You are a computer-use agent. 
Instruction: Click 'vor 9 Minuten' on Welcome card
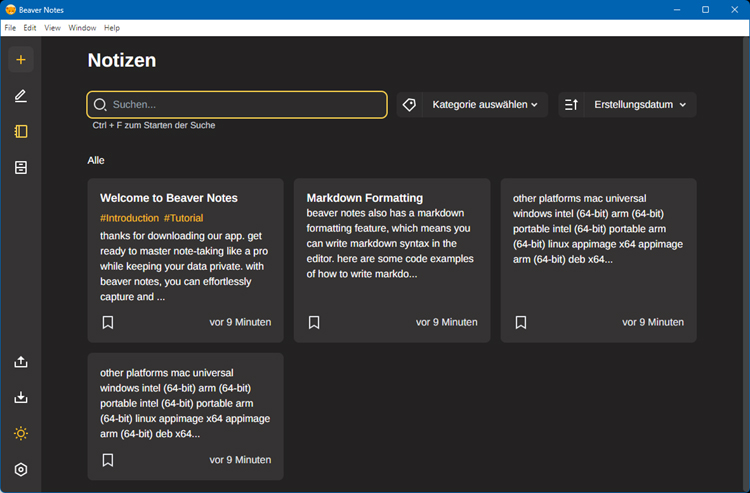240,322
